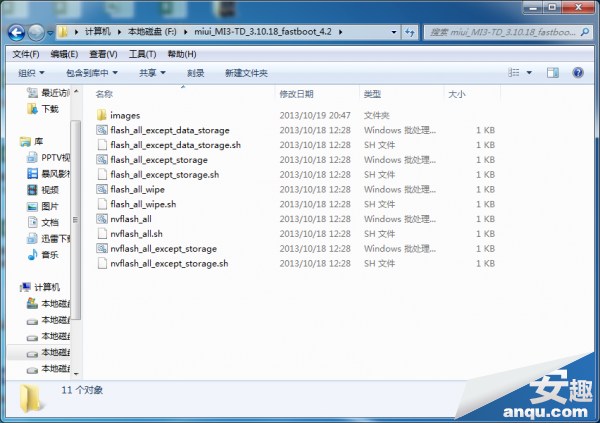The image size is (600, 423).
Task: Open the 工具(T) menu
Action: click(x=142, y=54)
